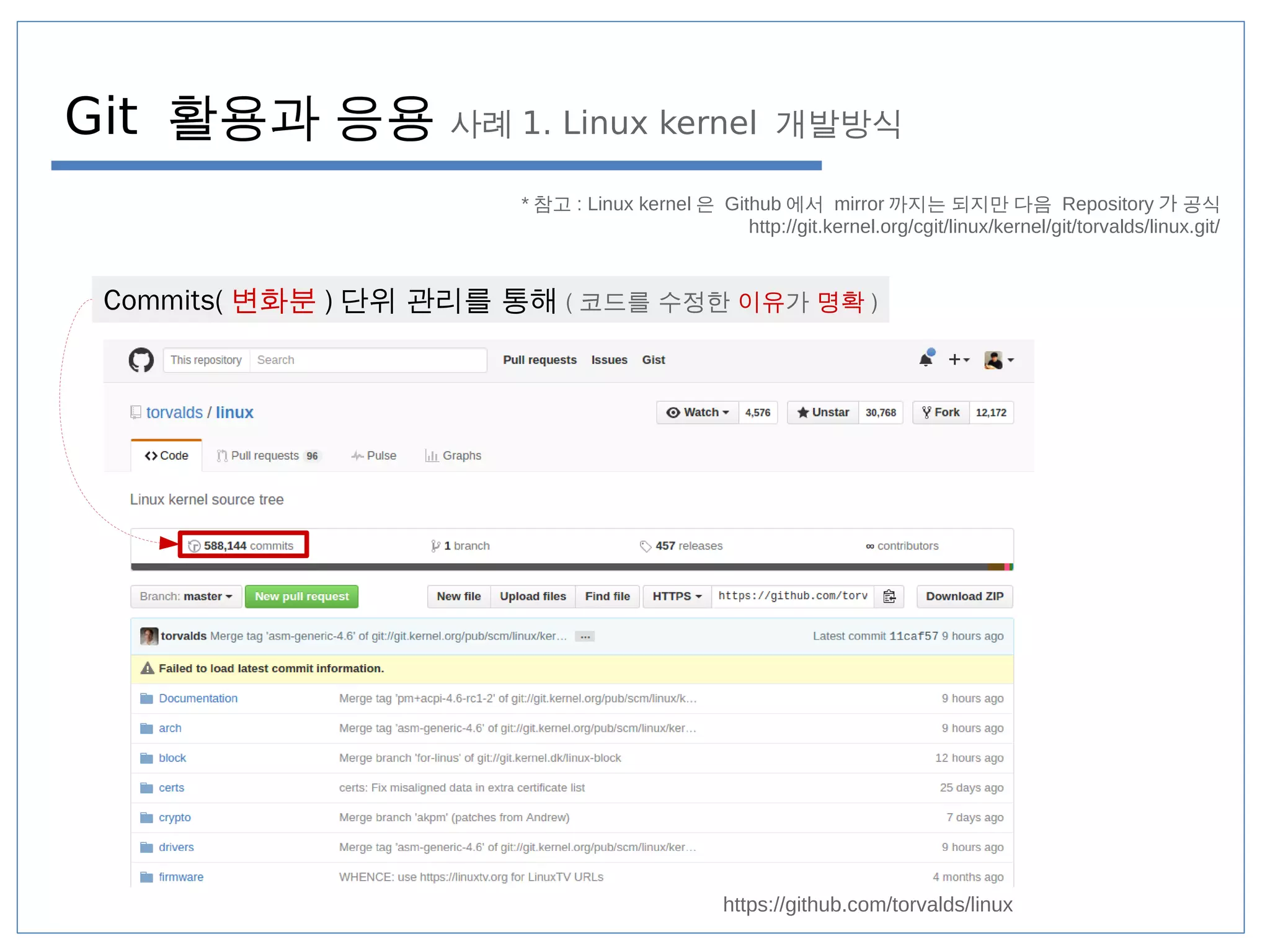Image resolution: width=1270 pixels, height=952 pixels.
Task: Click the tag icon beside 457 releases
Action: (646, 546)
